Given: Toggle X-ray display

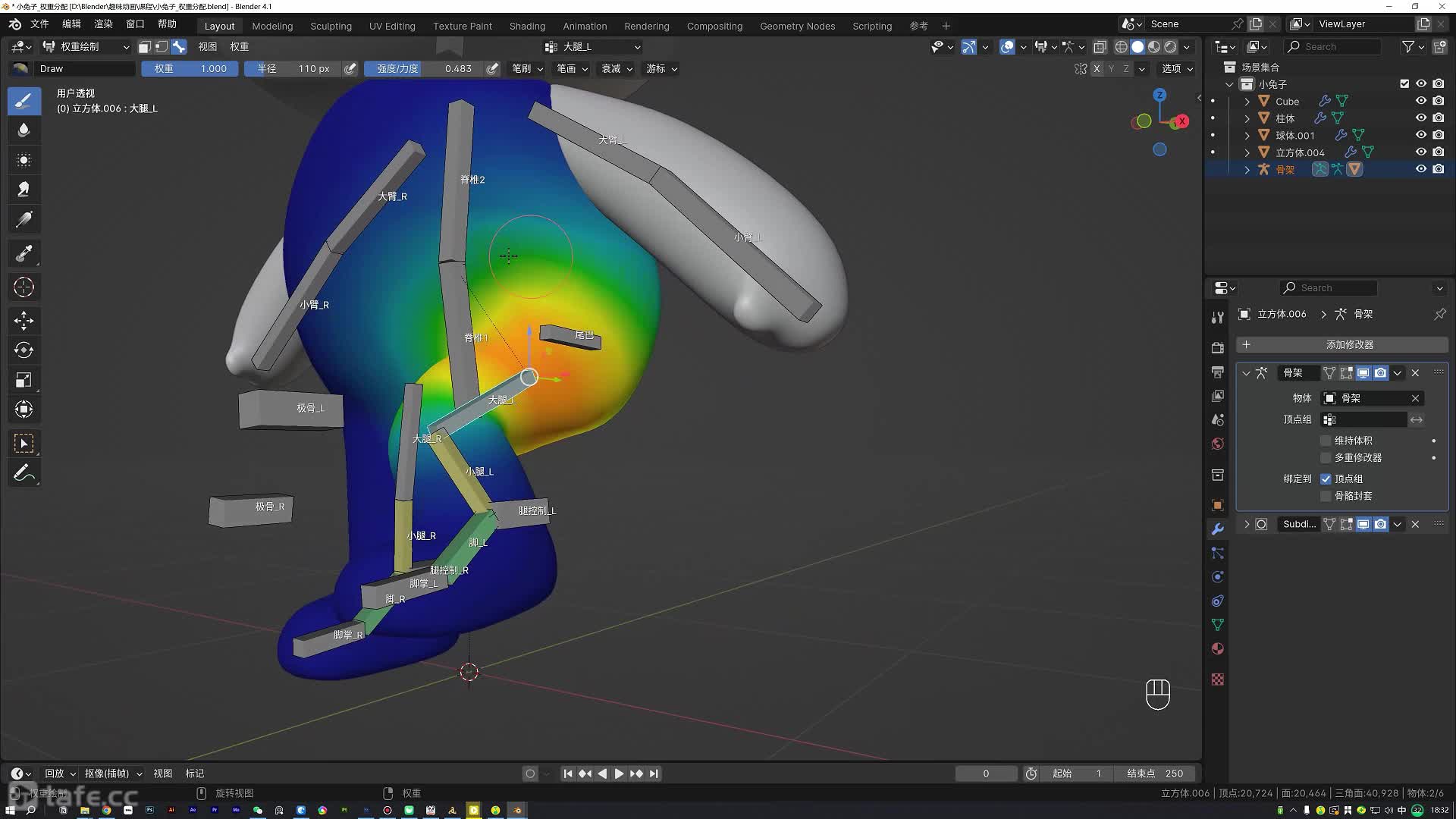Looking at the screenshot, I should [1100, 47].
